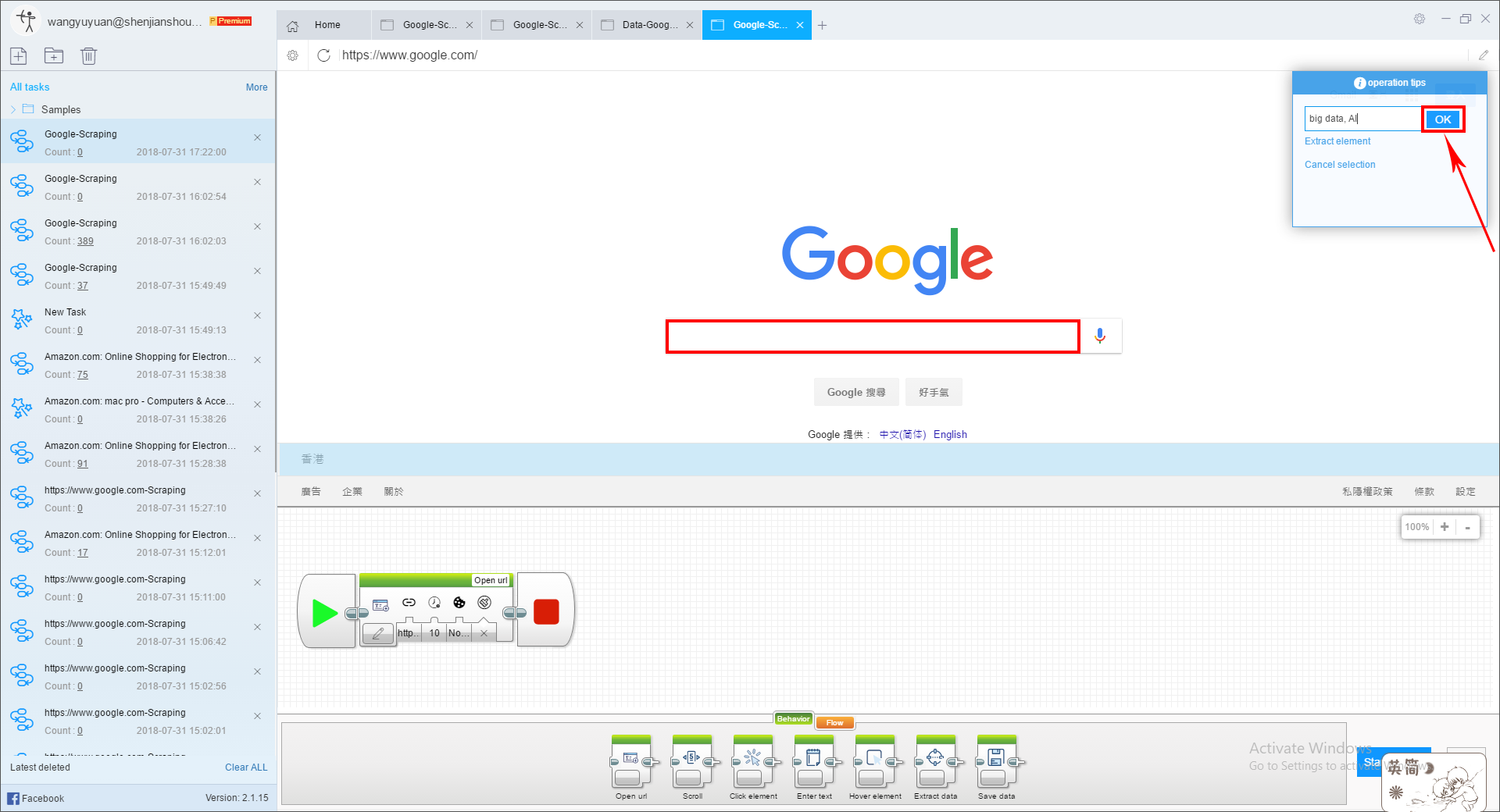Open the Home tab
The height and width of the screenshot is (812, 1500).
[x=324, y=25]
